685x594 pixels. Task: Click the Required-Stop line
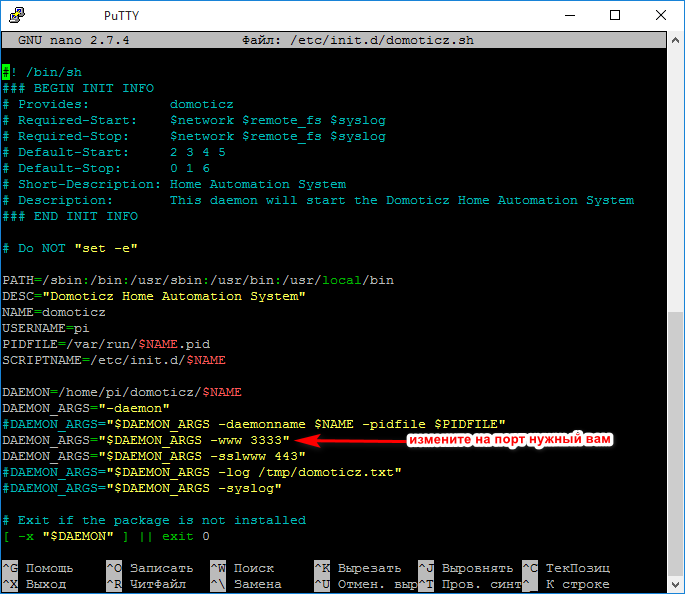click(194, 136)
